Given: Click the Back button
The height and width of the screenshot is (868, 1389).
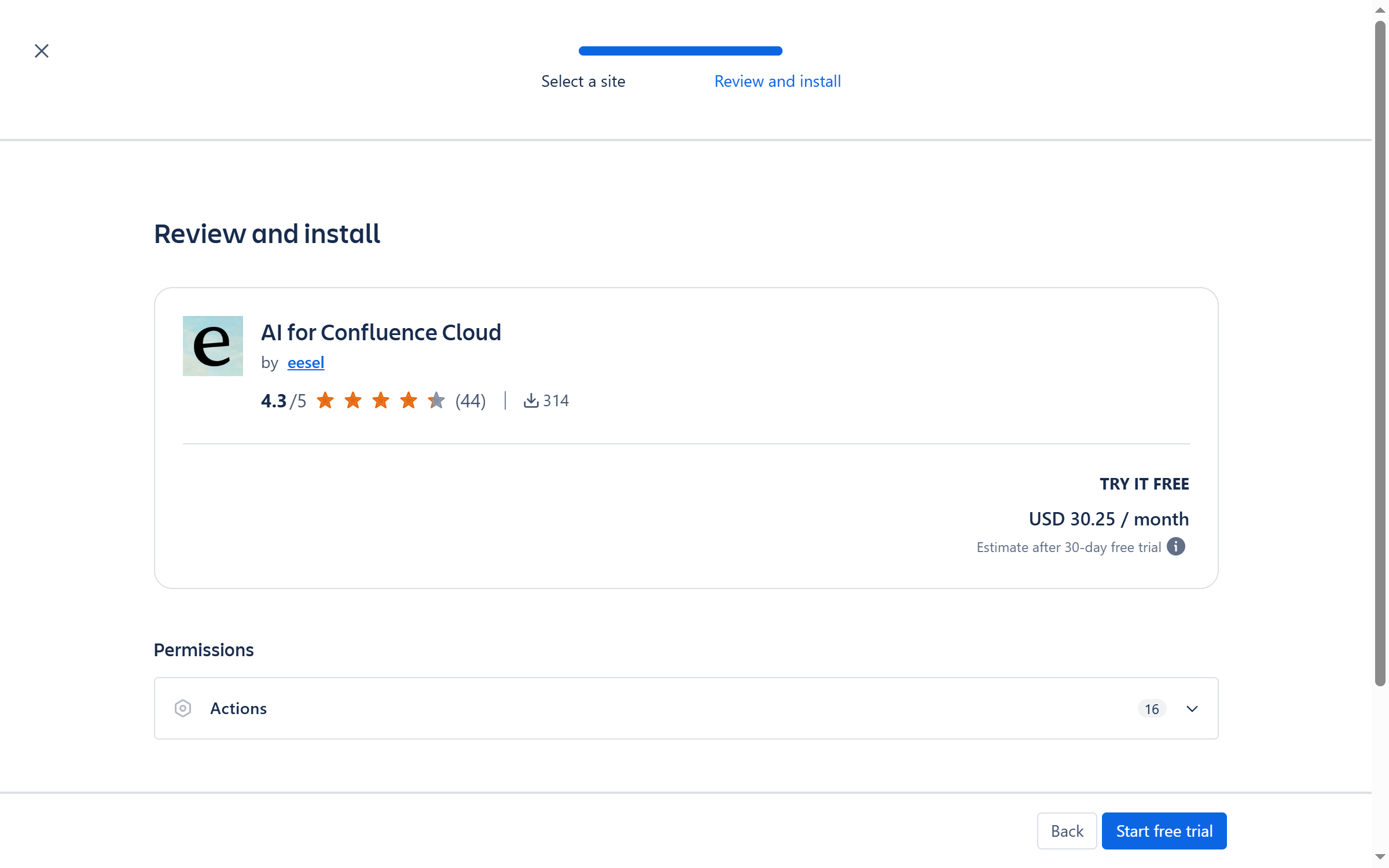Looking at the screenshot, I should click(1067, 831).
